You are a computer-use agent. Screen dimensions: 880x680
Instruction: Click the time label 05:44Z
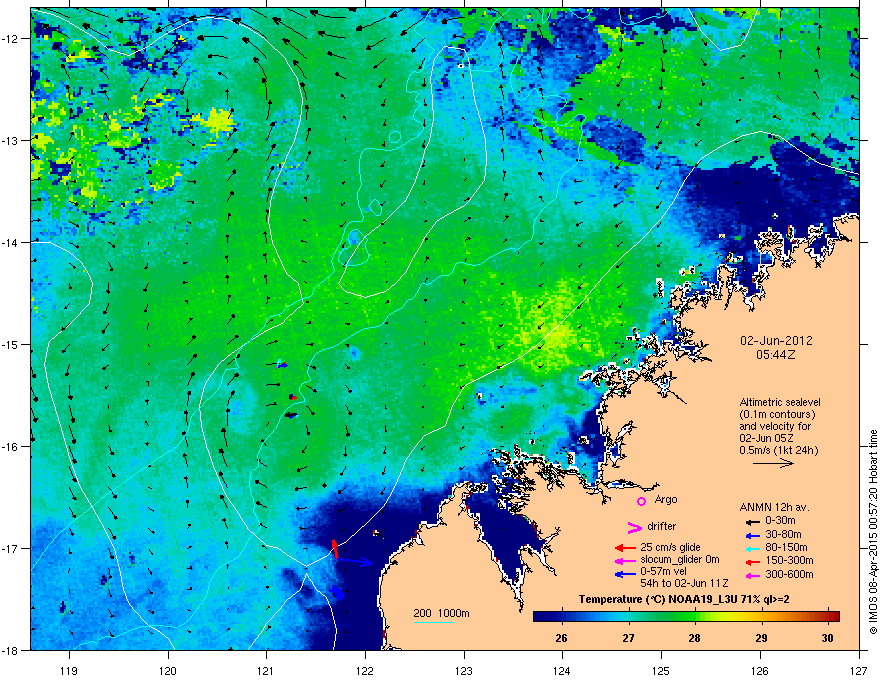pyautogui.click(x=776, y=355)
